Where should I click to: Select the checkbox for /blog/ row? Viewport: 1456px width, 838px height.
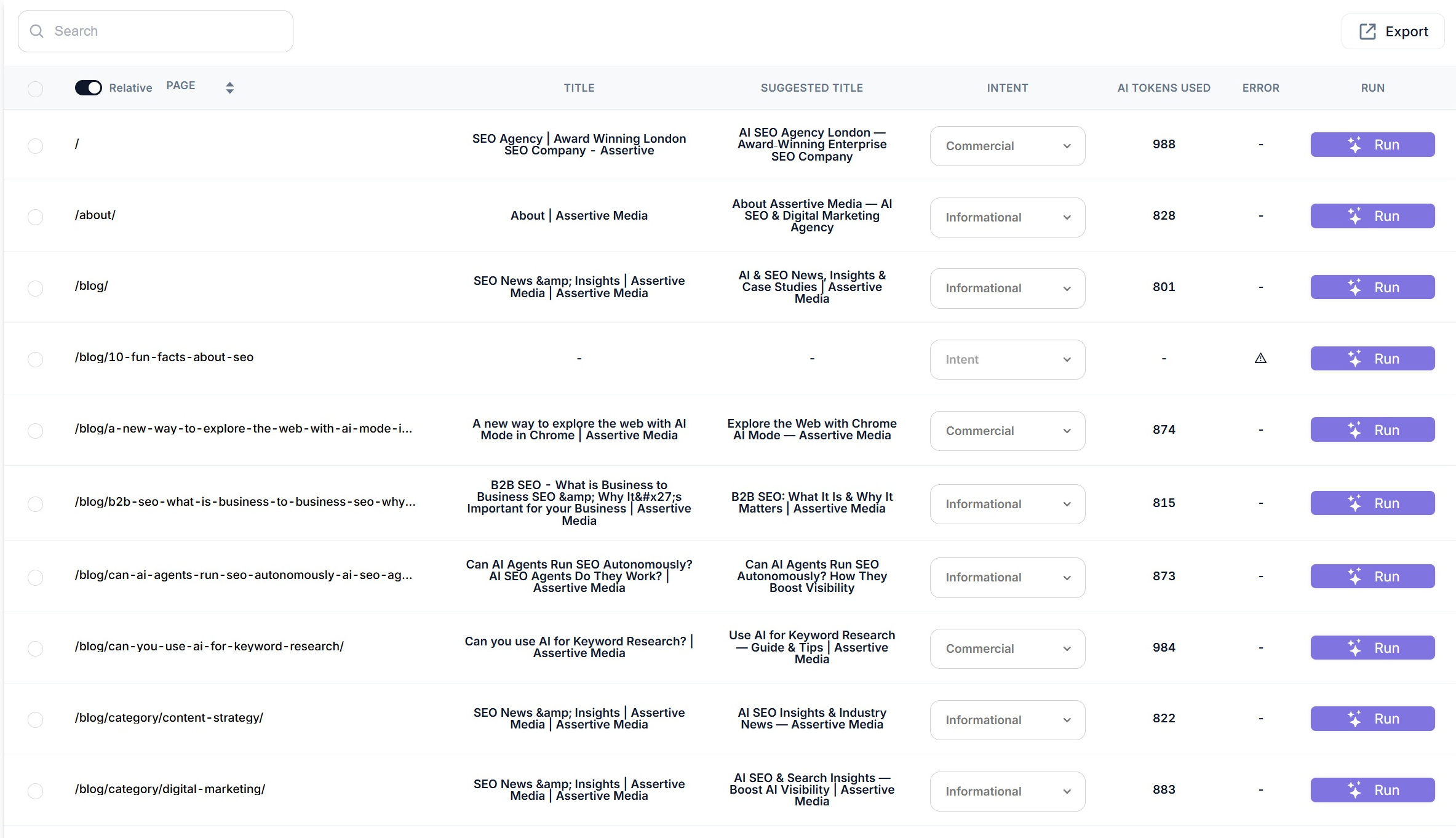click(36, 288)
